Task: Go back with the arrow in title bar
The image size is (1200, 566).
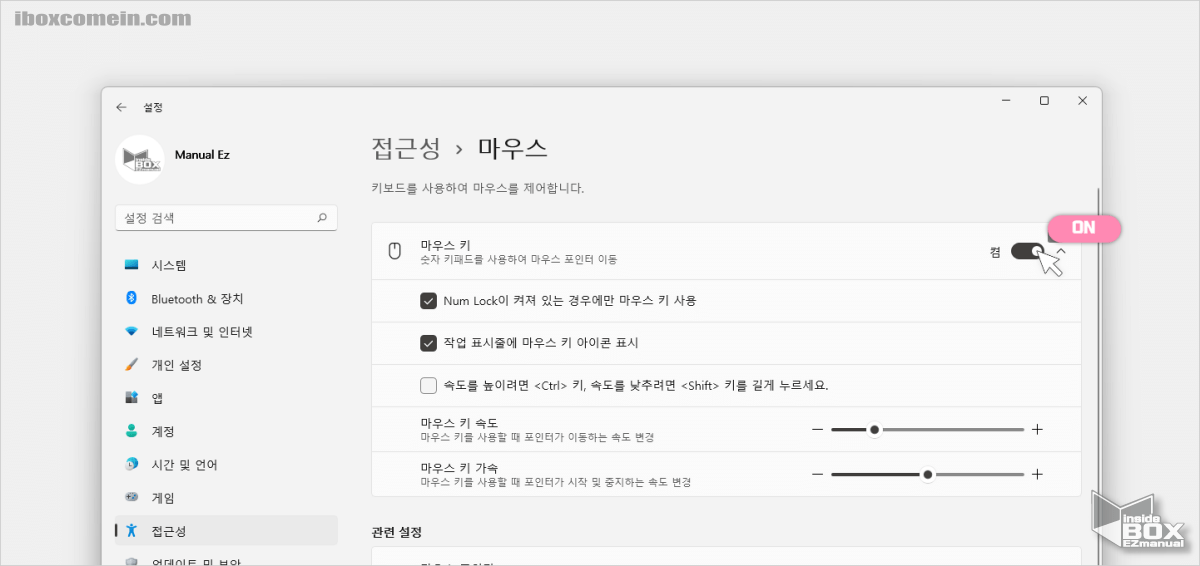Action: [x=121, y=107]
